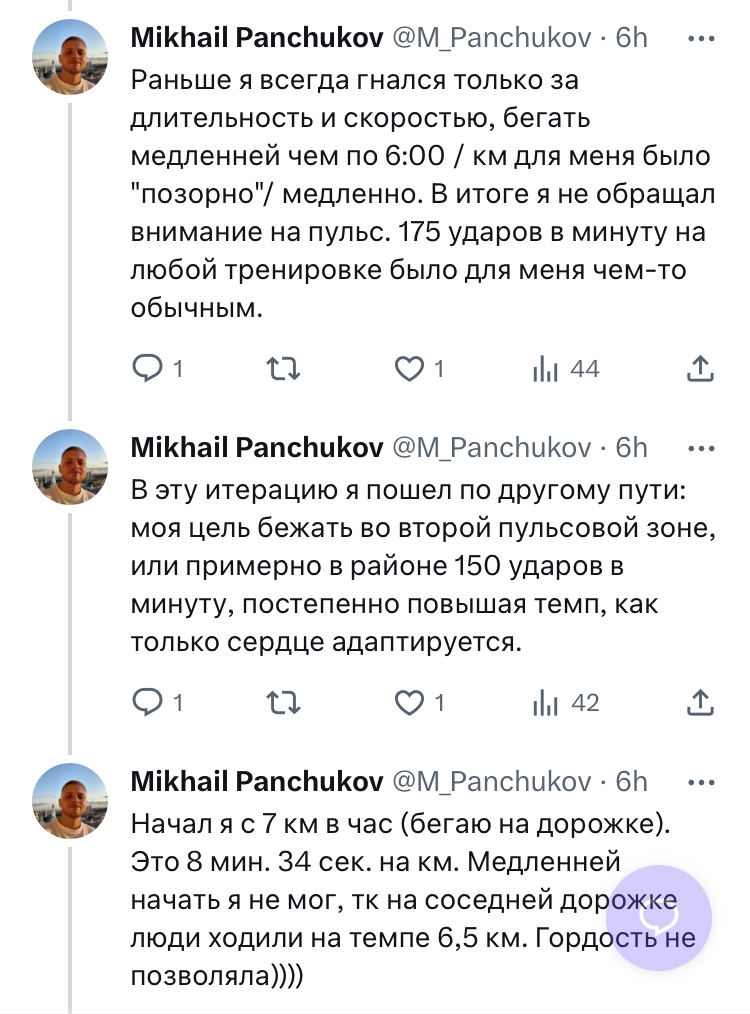Open more options on first tweet
Viewport: 750px width, 1014px height.
[x=703, y=38]
